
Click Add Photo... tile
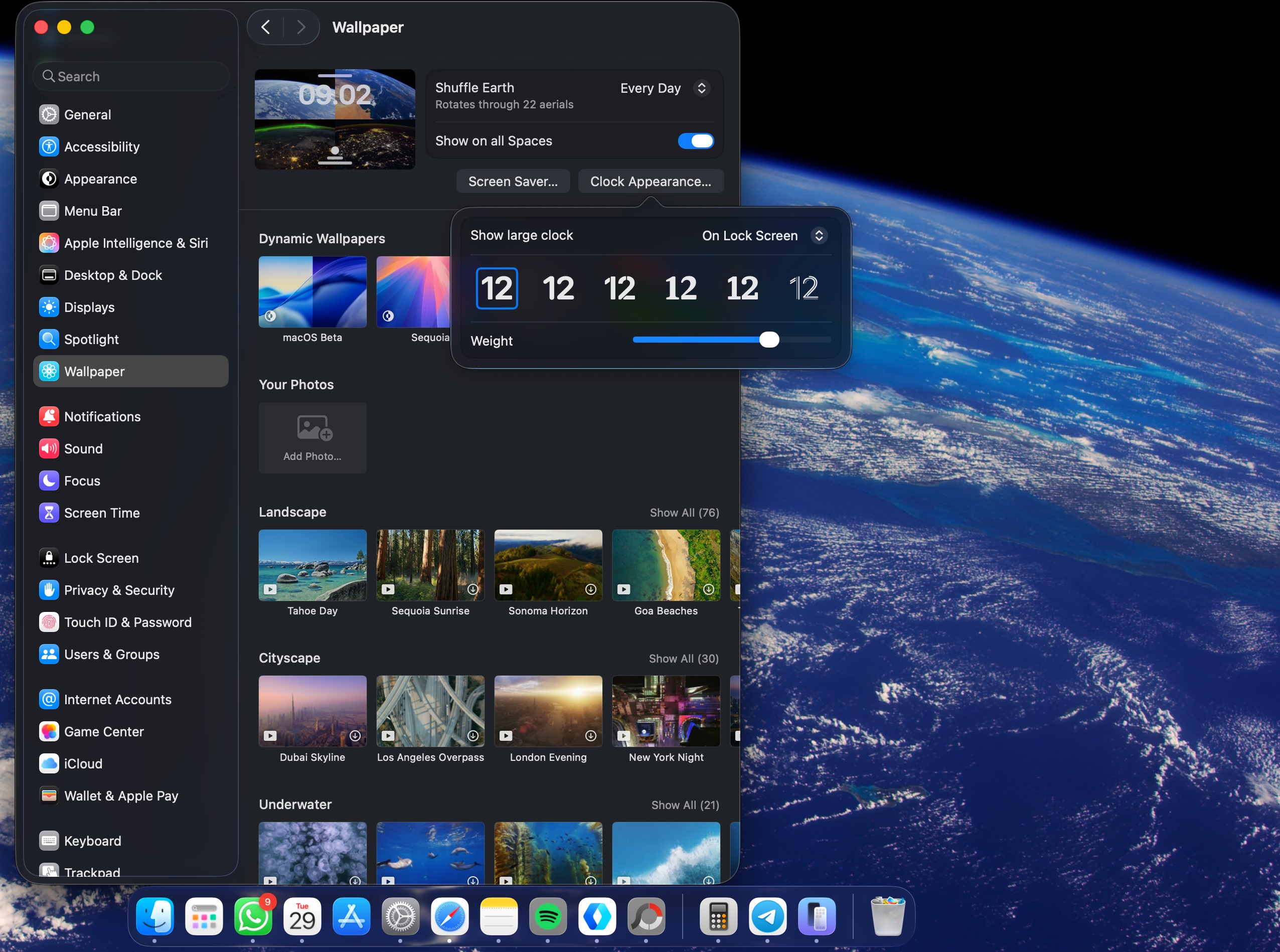[x=312, y=438]
